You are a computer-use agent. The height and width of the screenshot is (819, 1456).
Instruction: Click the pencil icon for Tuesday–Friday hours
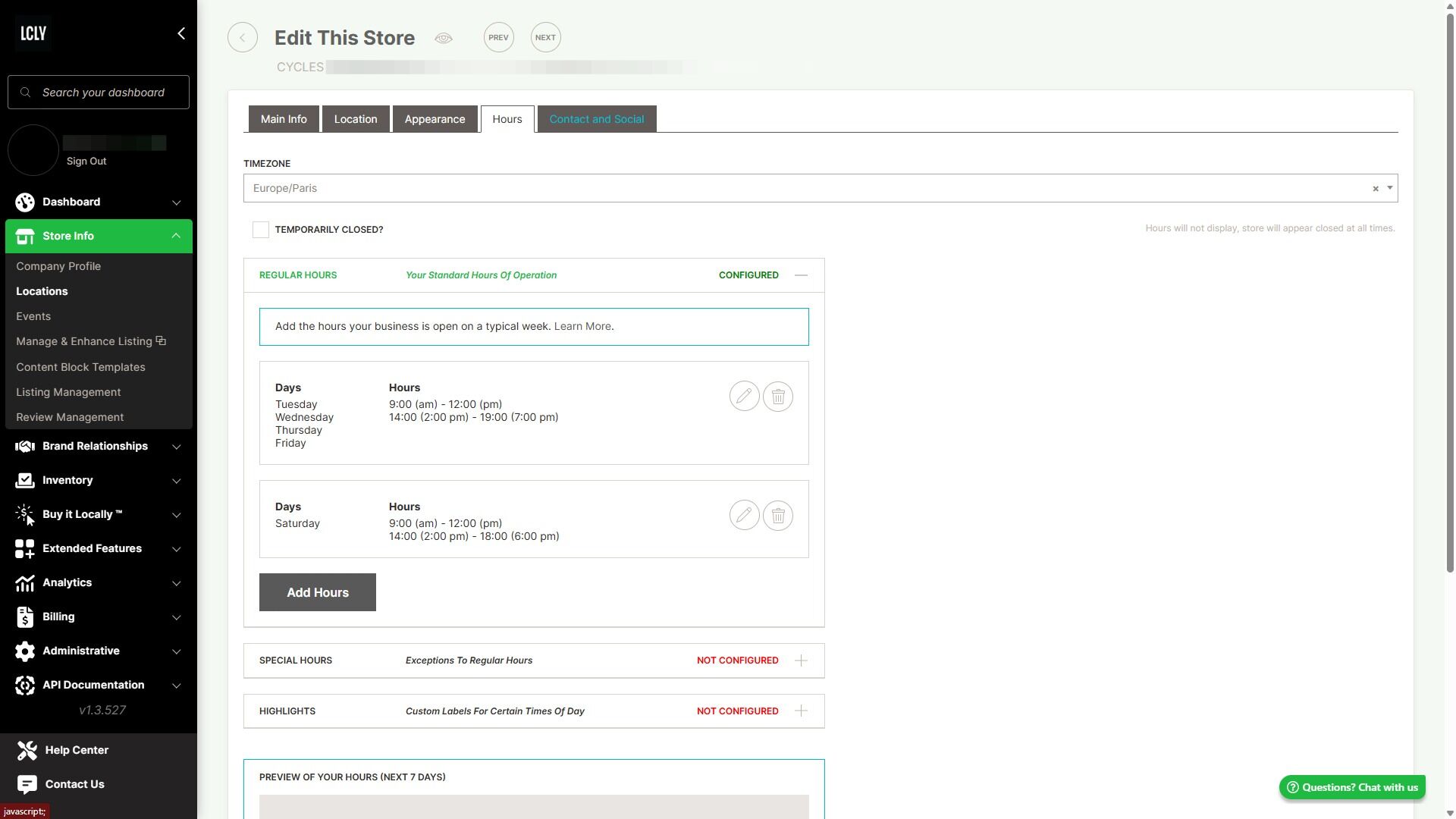point(744,397)
